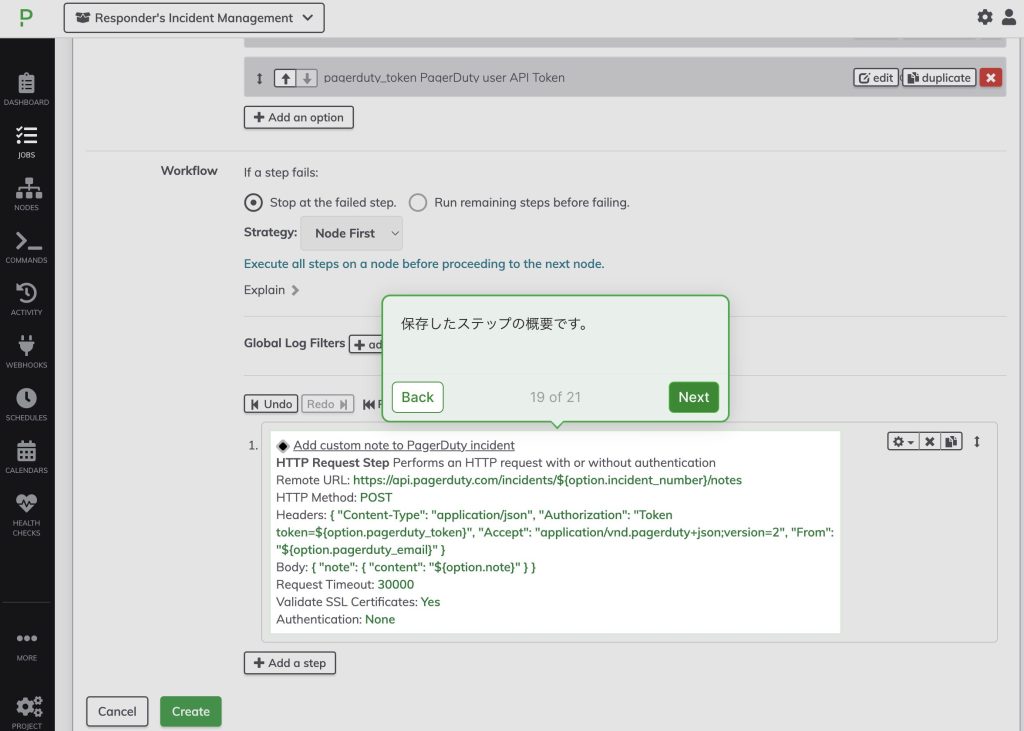The image size is (1024, 731).
Task: Edit the pagerduty_token option
Action: coord(876,78)
